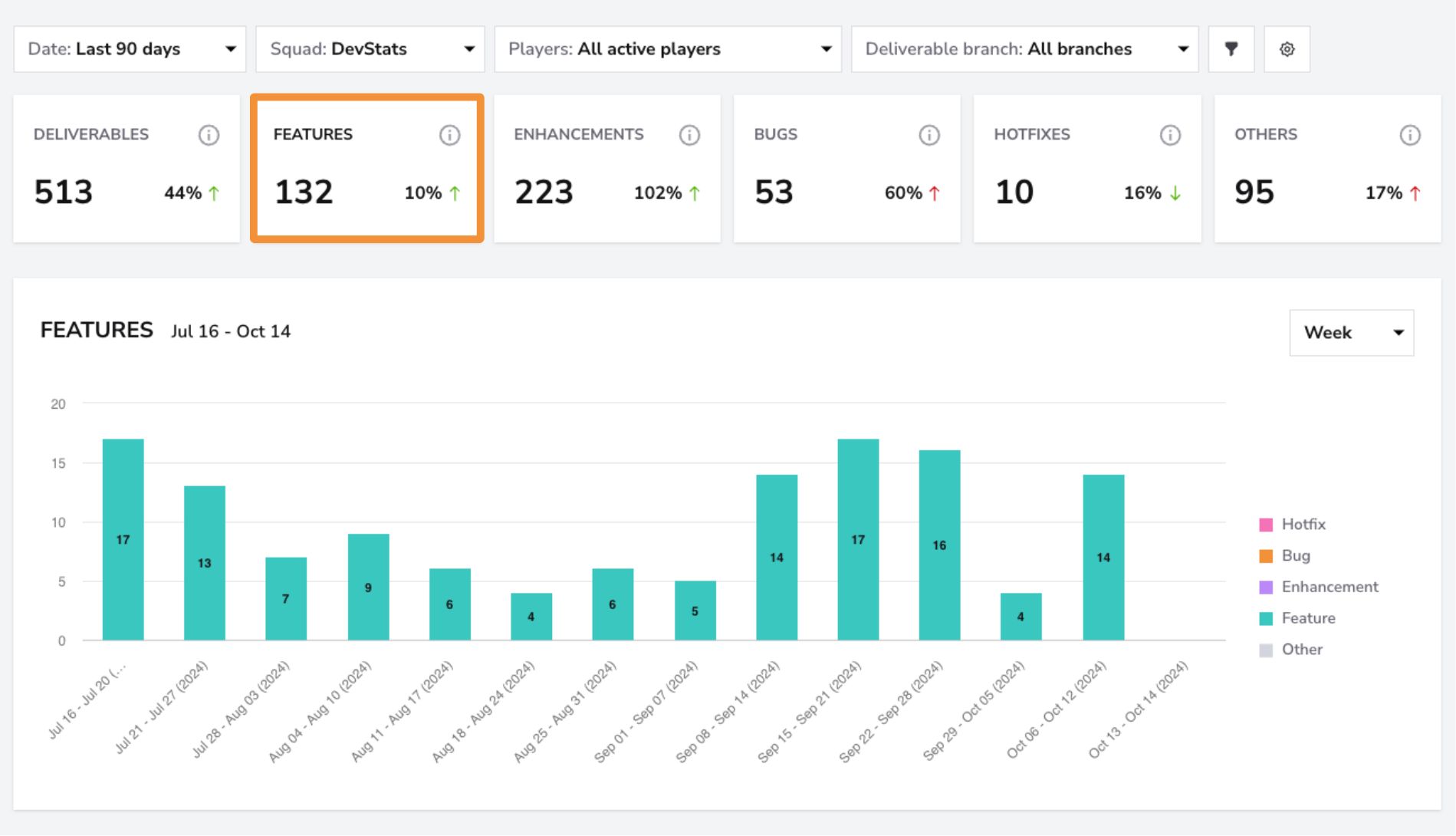Open the Players: All active players dropdown

click(668, 49)
